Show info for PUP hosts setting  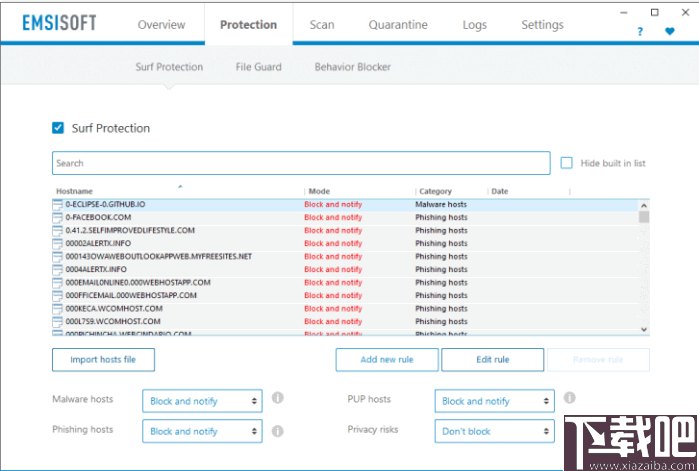coord(569,397)
